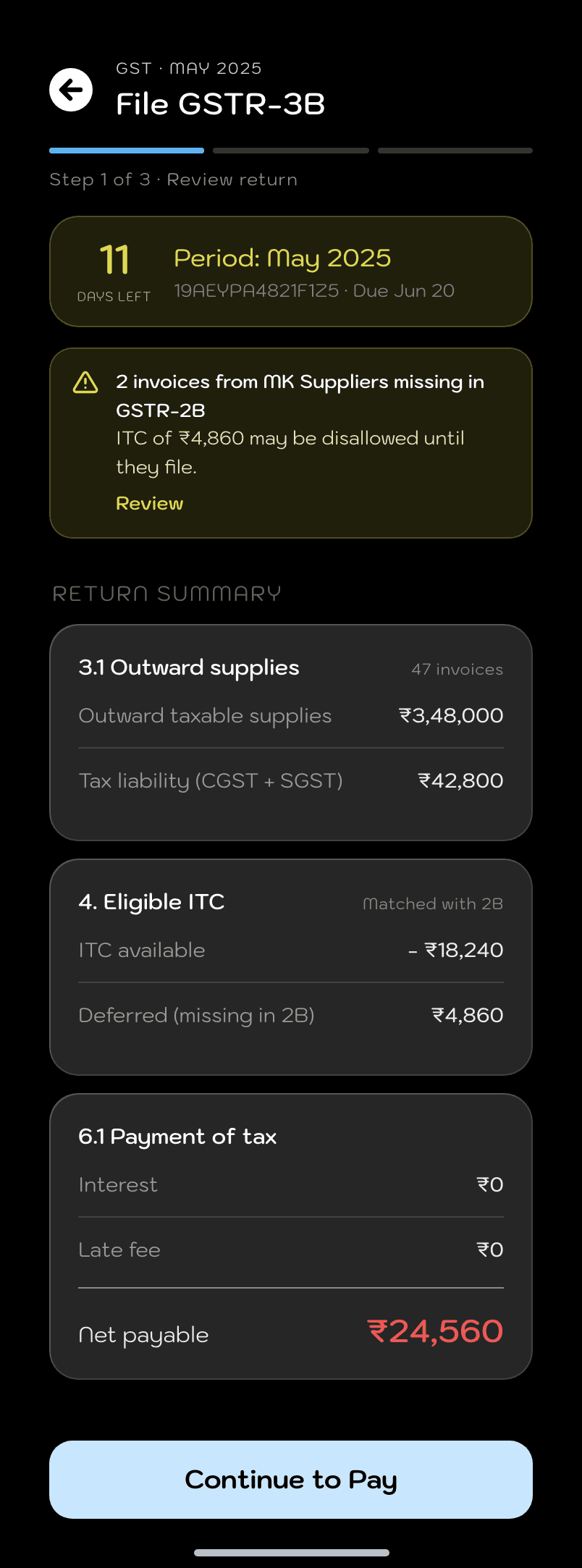The height and width of the screenshot is (1568, 582).
Task: Tap the Net payable ₹24,560 amount
Action: coord(436,1331)
